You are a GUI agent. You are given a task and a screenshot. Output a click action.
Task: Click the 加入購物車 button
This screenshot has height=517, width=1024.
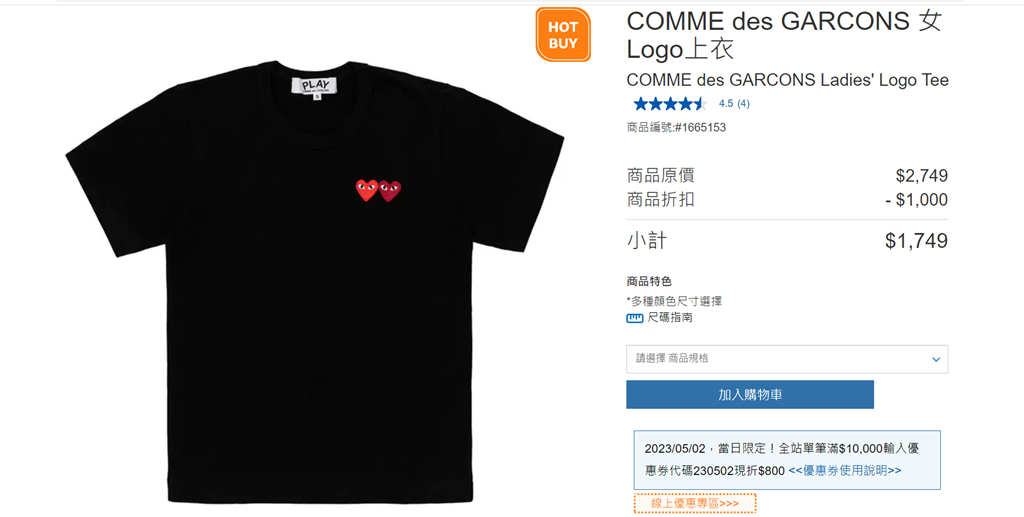tap(750, 394)
